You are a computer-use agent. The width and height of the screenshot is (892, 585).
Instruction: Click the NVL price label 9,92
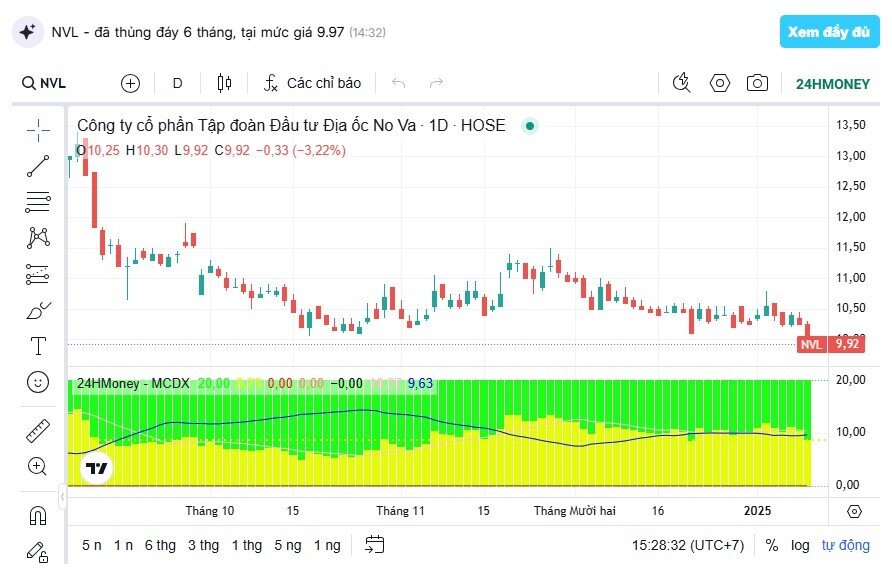tap(831, 344)
